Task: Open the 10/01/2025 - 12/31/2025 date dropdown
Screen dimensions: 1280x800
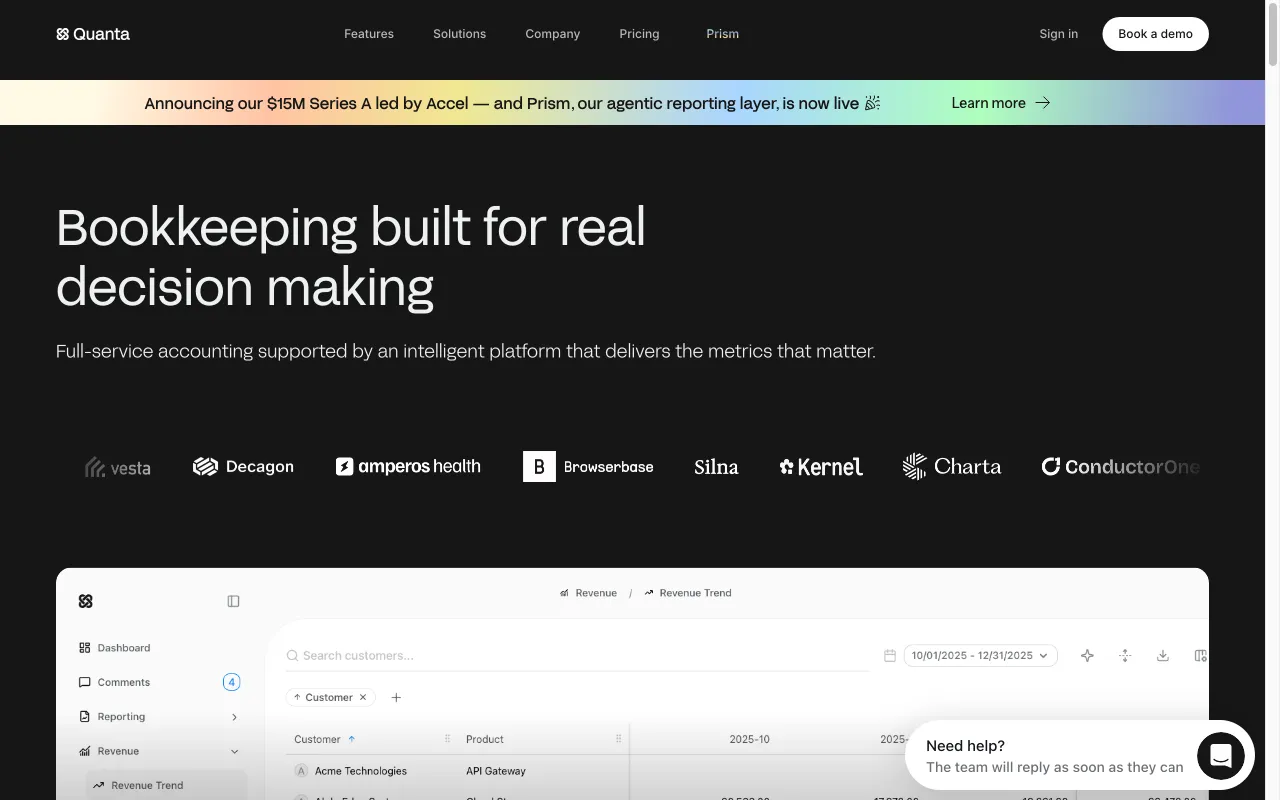Action: [x=980, y=656]
